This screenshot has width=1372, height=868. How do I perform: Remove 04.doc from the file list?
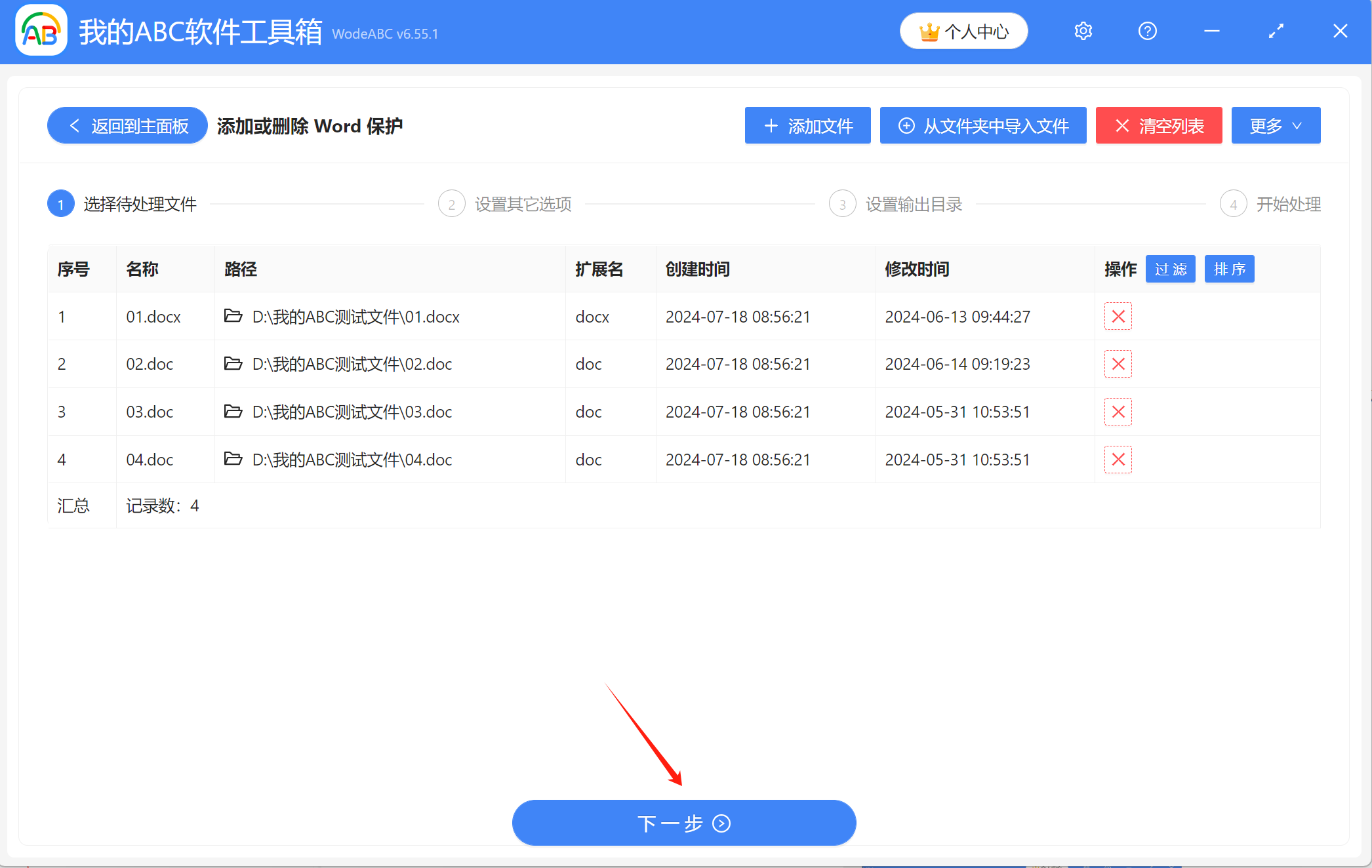(x=1118, y=460)
